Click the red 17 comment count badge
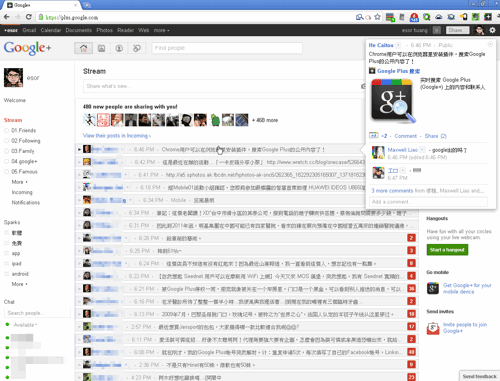500x381 pixels. tap(411, 326)
